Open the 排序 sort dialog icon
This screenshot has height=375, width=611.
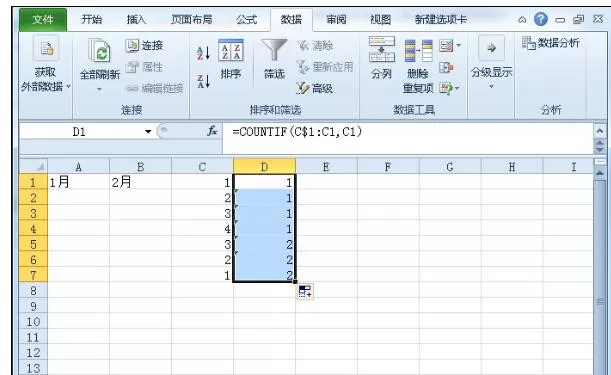pyautogui.click(x=231, y=51)
